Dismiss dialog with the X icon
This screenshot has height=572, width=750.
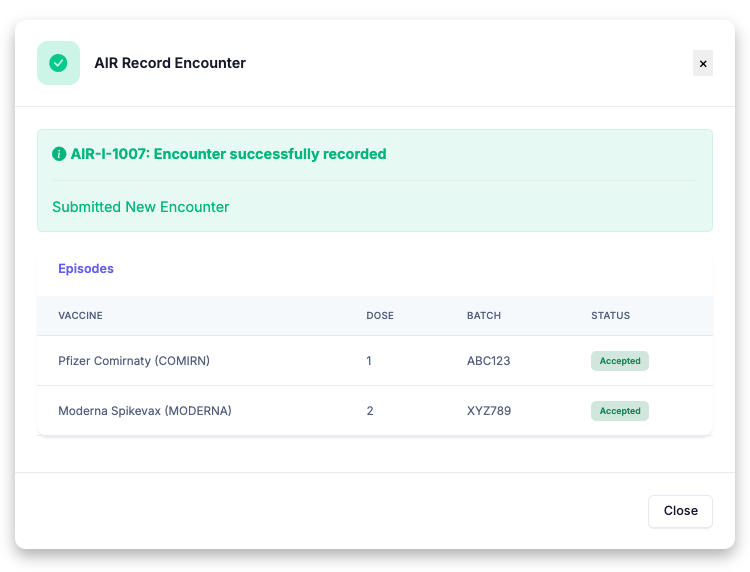(x=703, y=63)
